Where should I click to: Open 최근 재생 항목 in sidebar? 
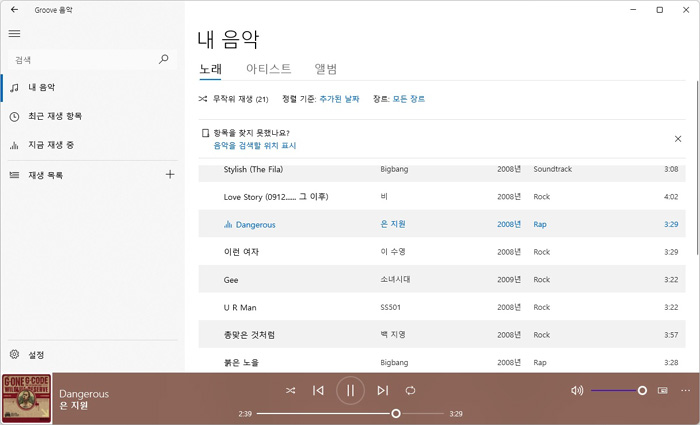pos(92,116)
